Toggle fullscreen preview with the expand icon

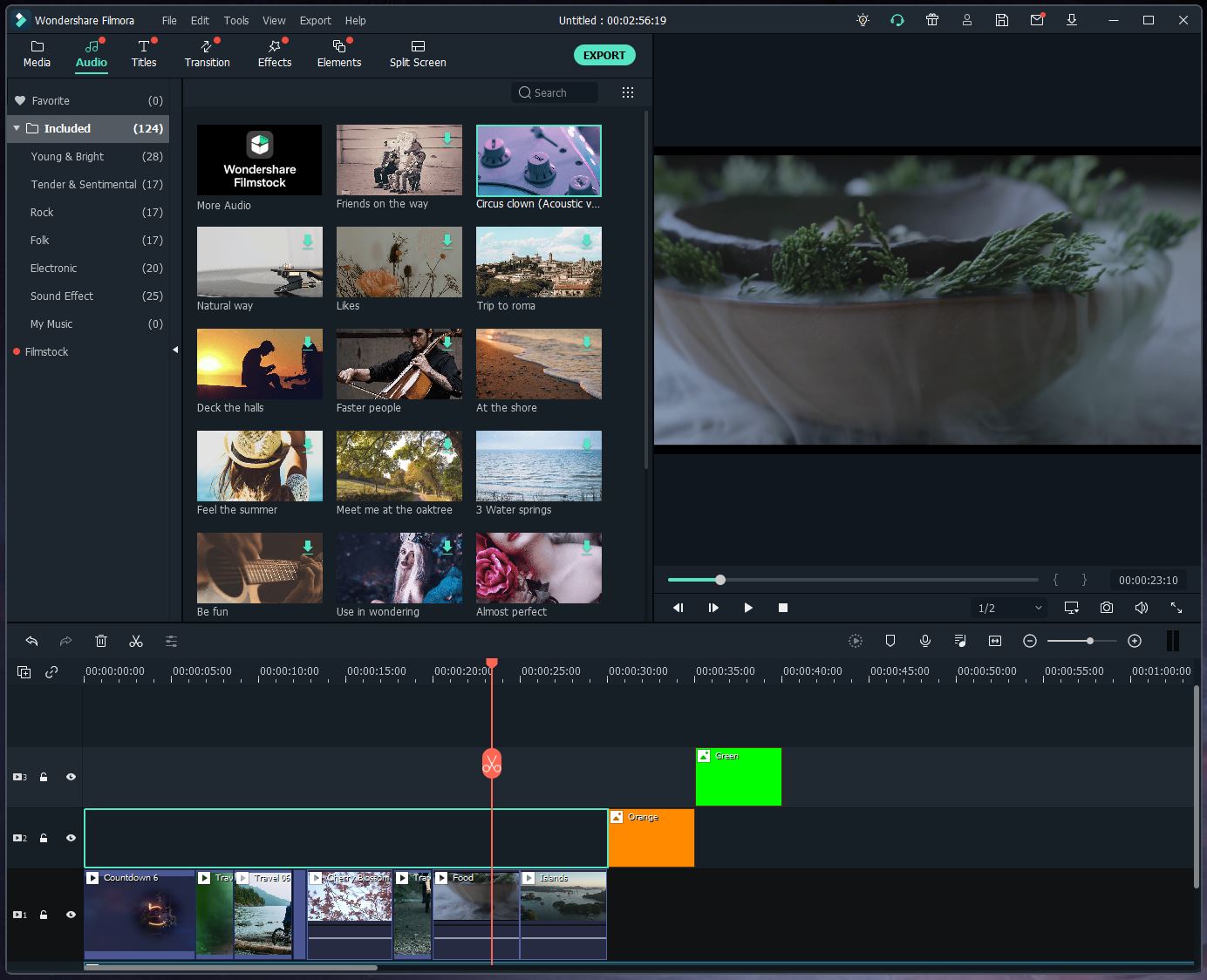(x=1176, y=608)
